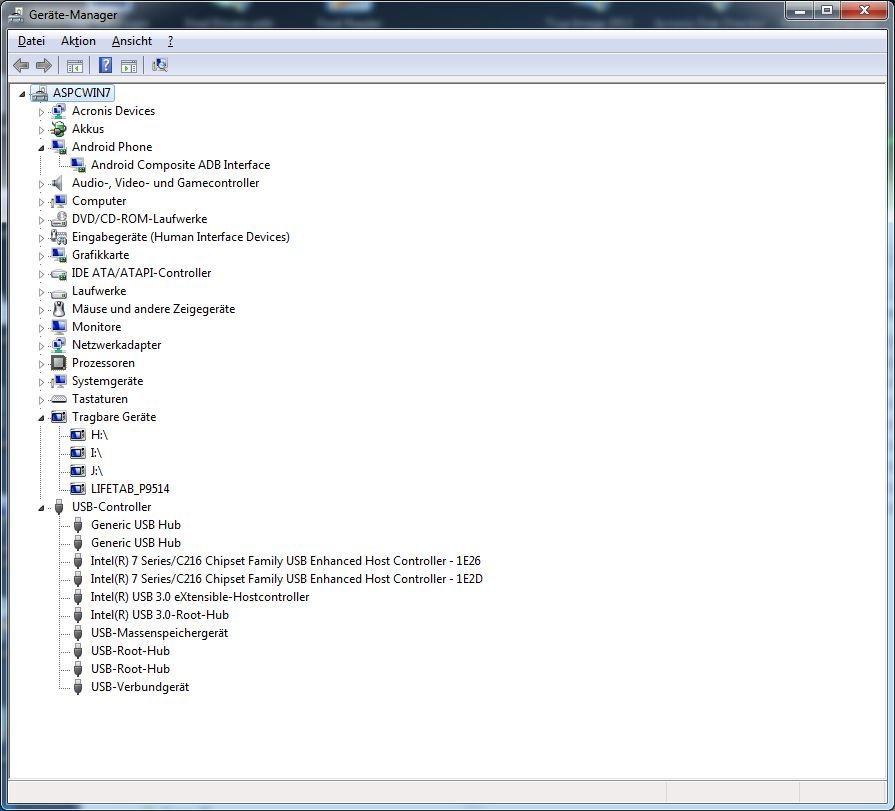
Task: Click the Forward arrow toolbar icon
Action: point(43,65)
